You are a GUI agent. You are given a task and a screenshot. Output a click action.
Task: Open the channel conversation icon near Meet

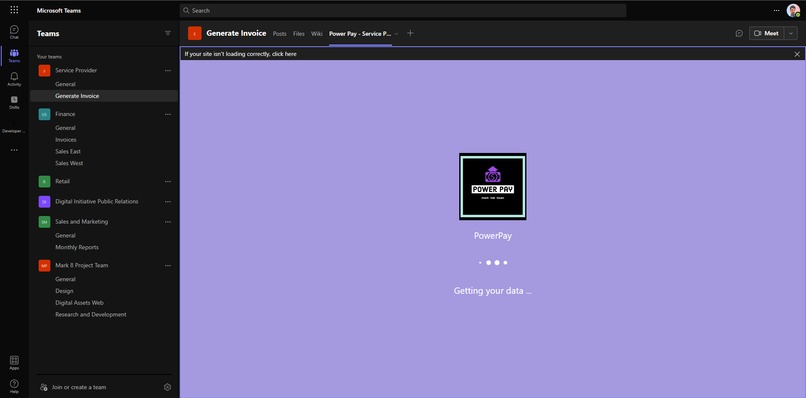(739, 33)
